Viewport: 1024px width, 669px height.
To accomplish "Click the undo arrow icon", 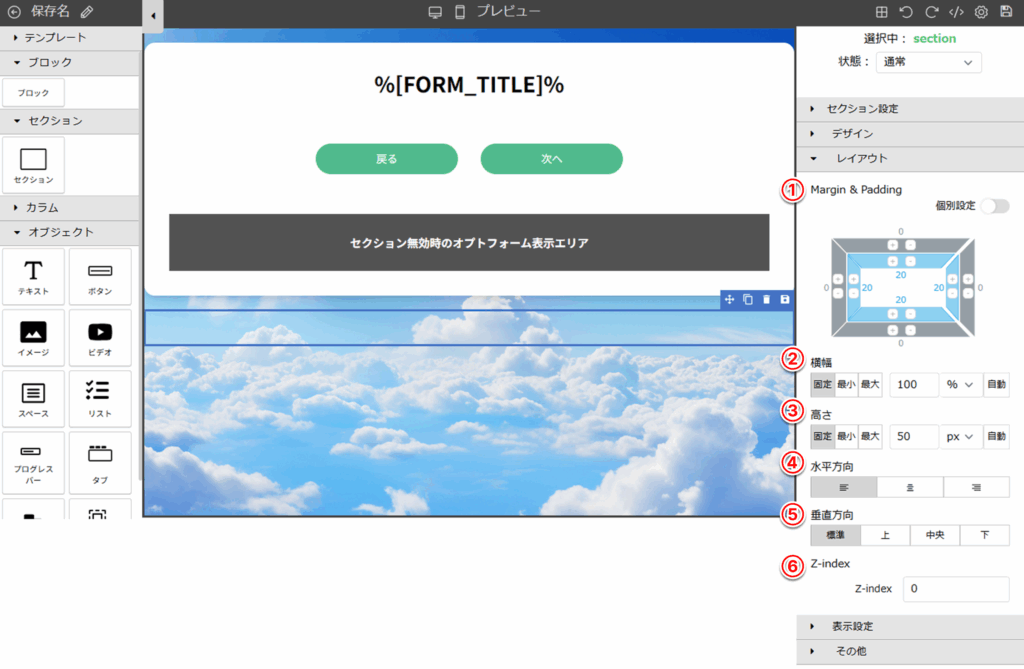I will 906,12.
